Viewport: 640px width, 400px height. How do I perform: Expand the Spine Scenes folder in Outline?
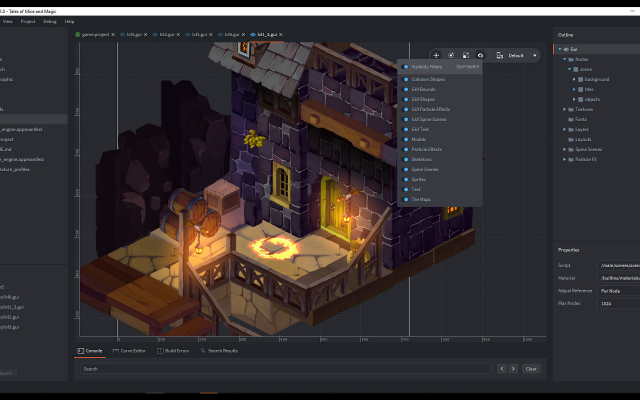pos(564,149)
